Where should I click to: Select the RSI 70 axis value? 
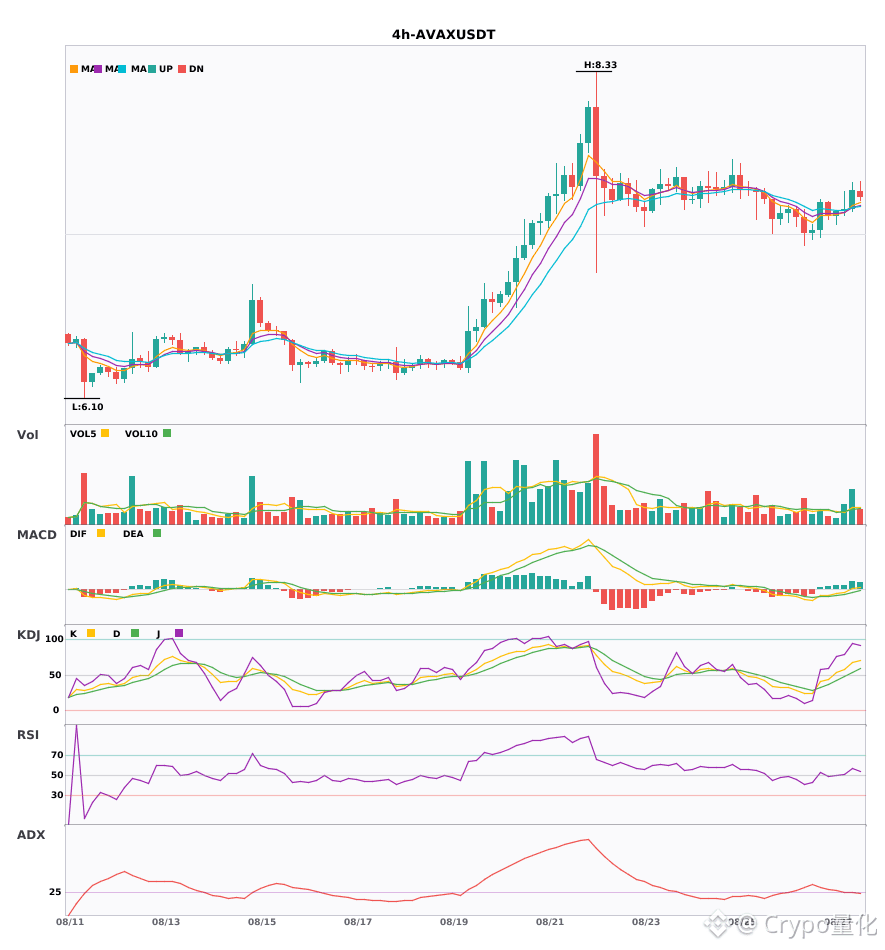point(57,755)
